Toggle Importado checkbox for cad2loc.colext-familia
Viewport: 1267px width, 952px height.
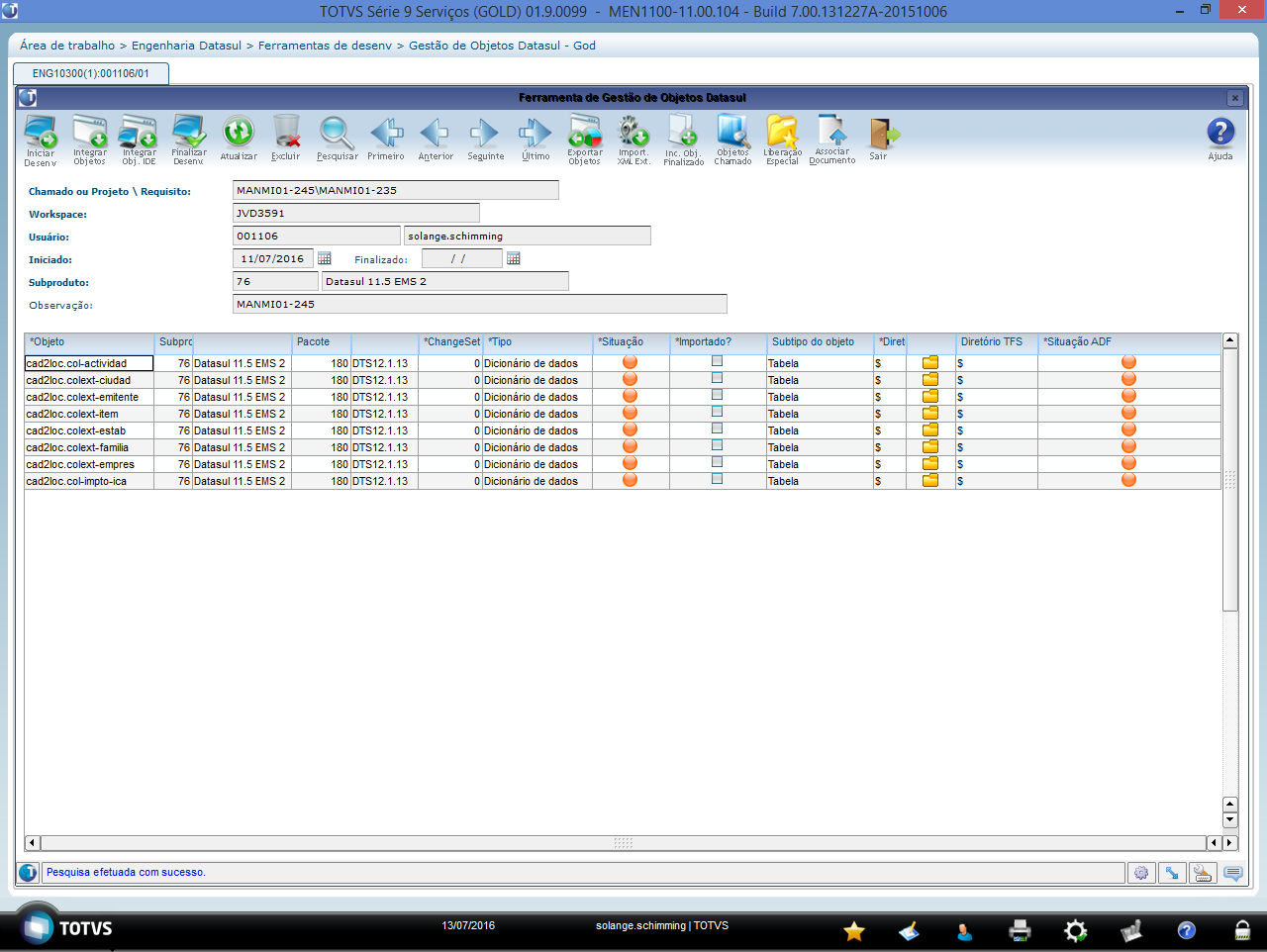pos(717,445)
